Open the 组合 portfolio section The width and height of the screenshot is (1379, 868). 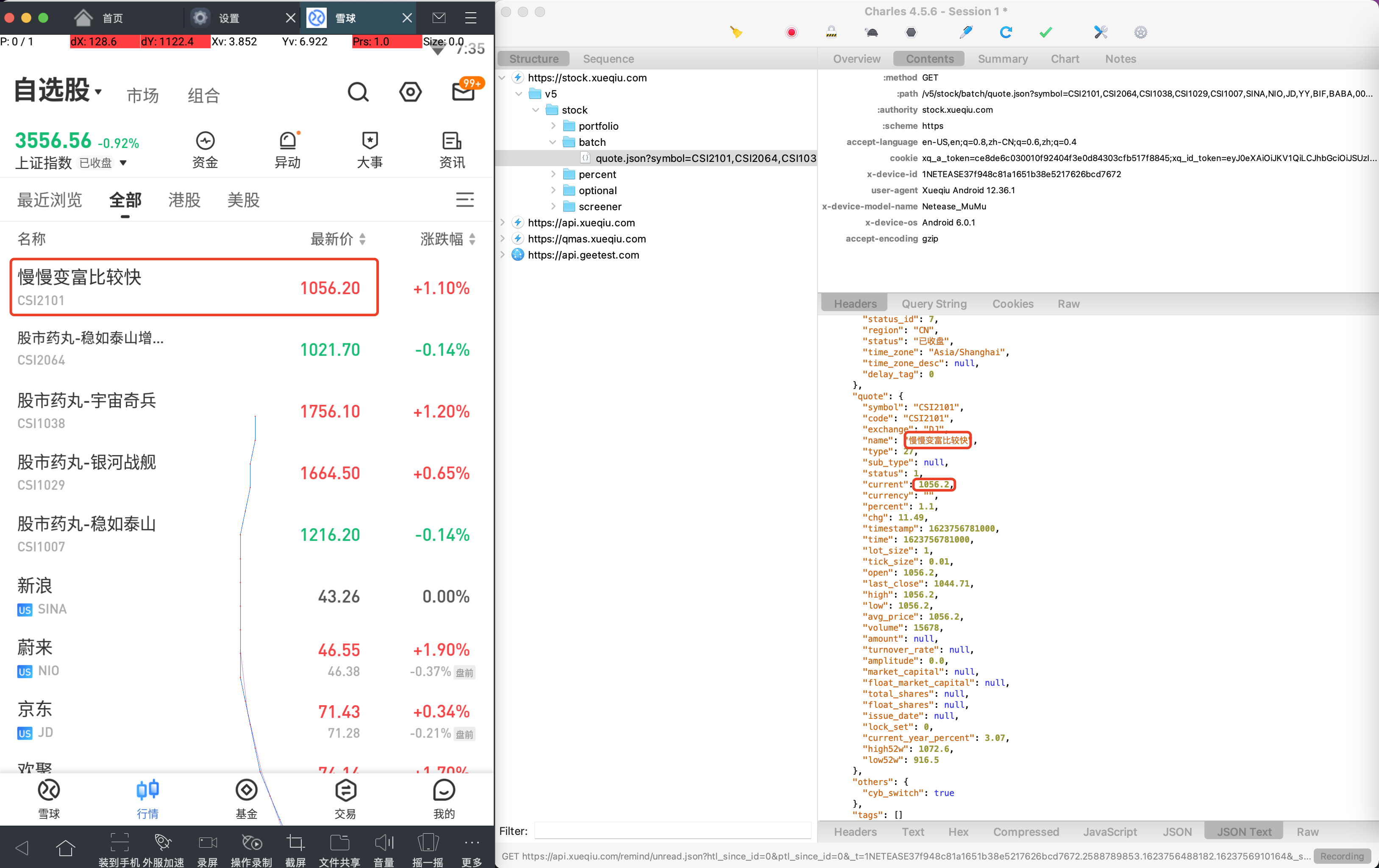(x=203, y=95)
